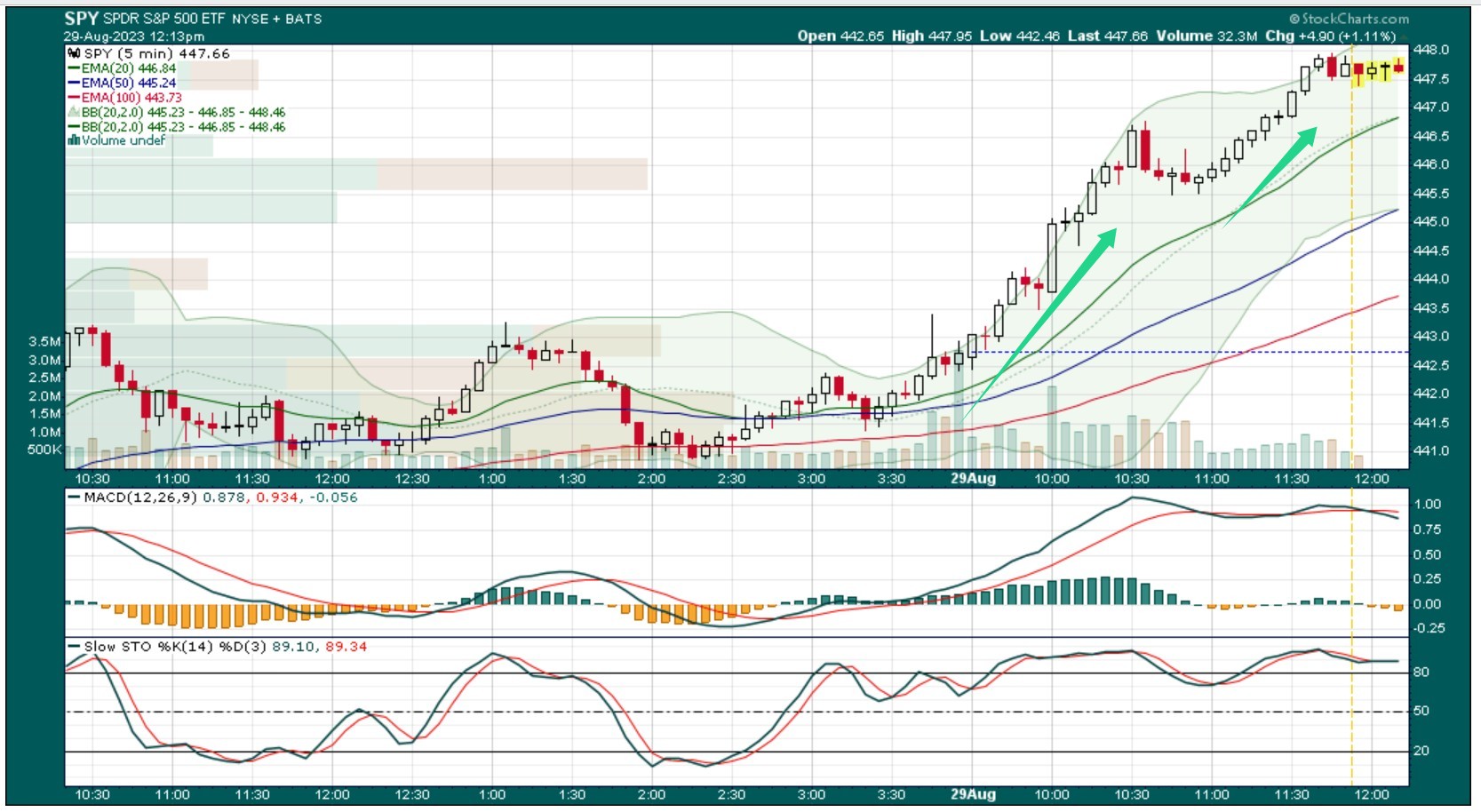
Task: Click the 'SPDR S&P 500 ETF' name
Action: point(164,19)
